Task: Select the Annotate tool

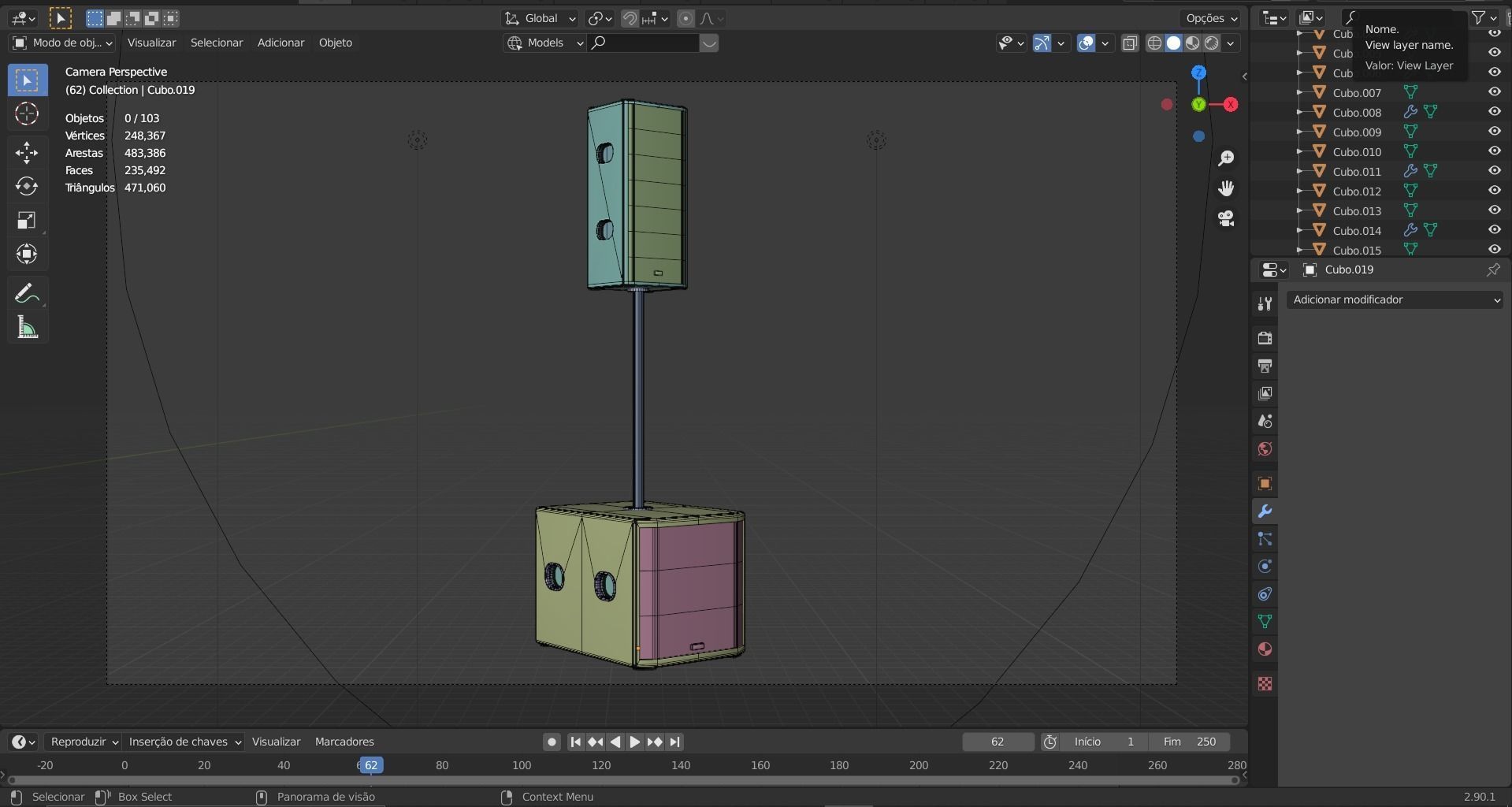Action: tap(27, 294)
